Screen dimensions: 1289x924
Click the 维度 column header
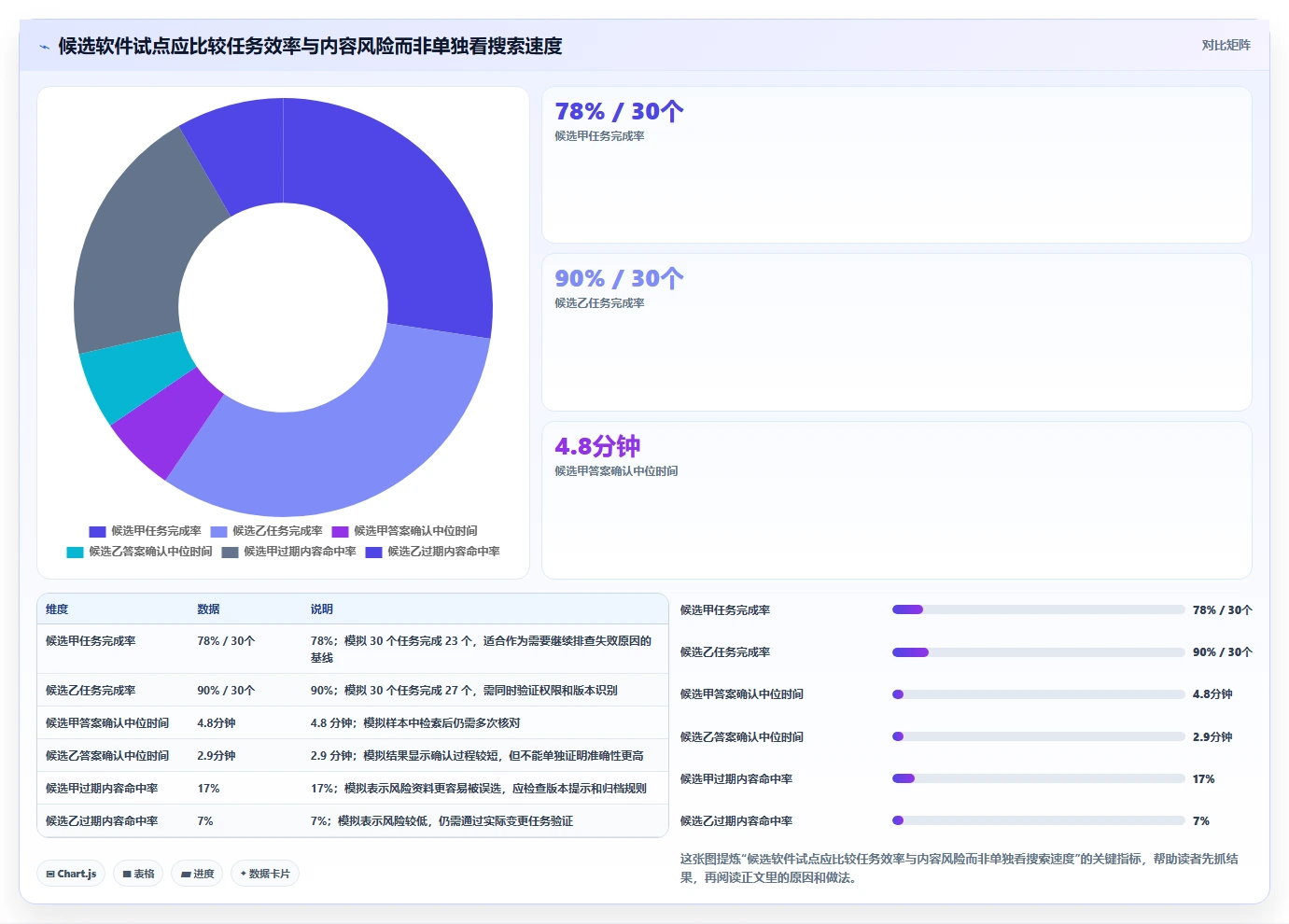[x=57, y=609]
